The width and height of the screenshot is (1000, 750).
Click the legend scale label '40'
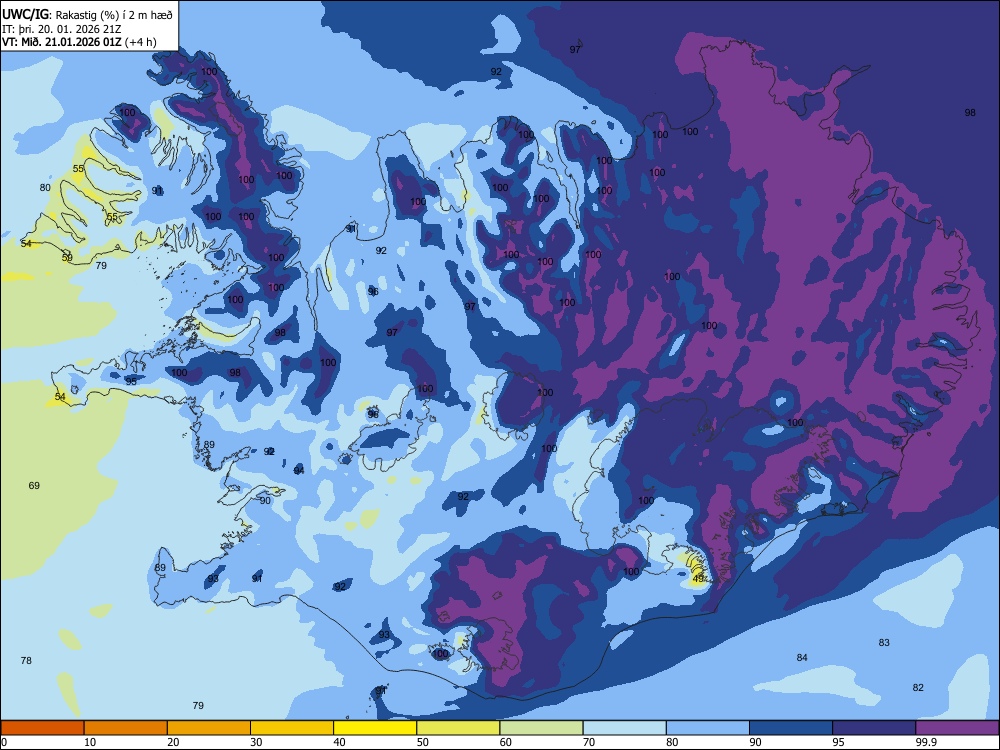click(x=339, y=742)
